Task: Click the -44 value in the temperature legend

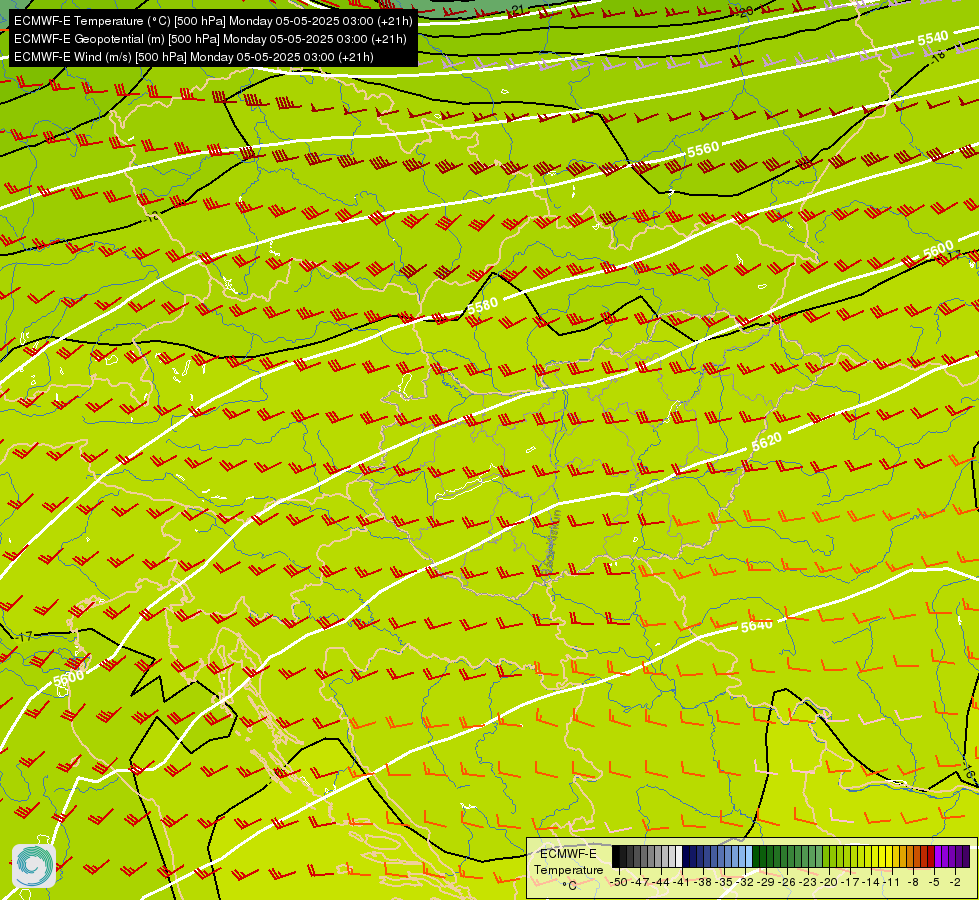Action: tap(661, 882)
